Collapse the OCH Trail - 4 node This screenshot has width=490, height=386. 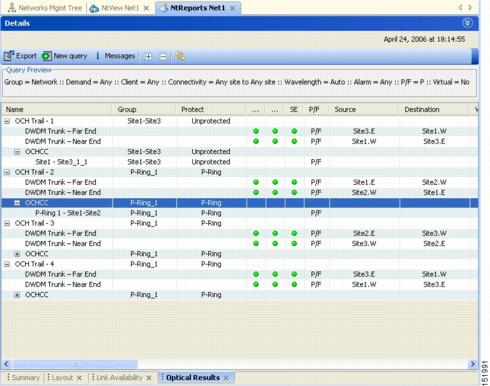coord(7,264)
